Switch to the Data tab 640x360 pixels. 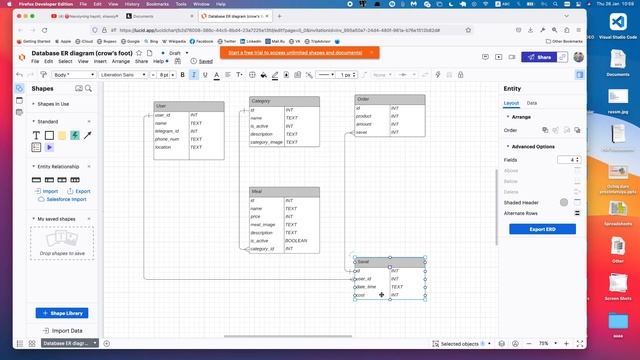(x=531, y=103)
